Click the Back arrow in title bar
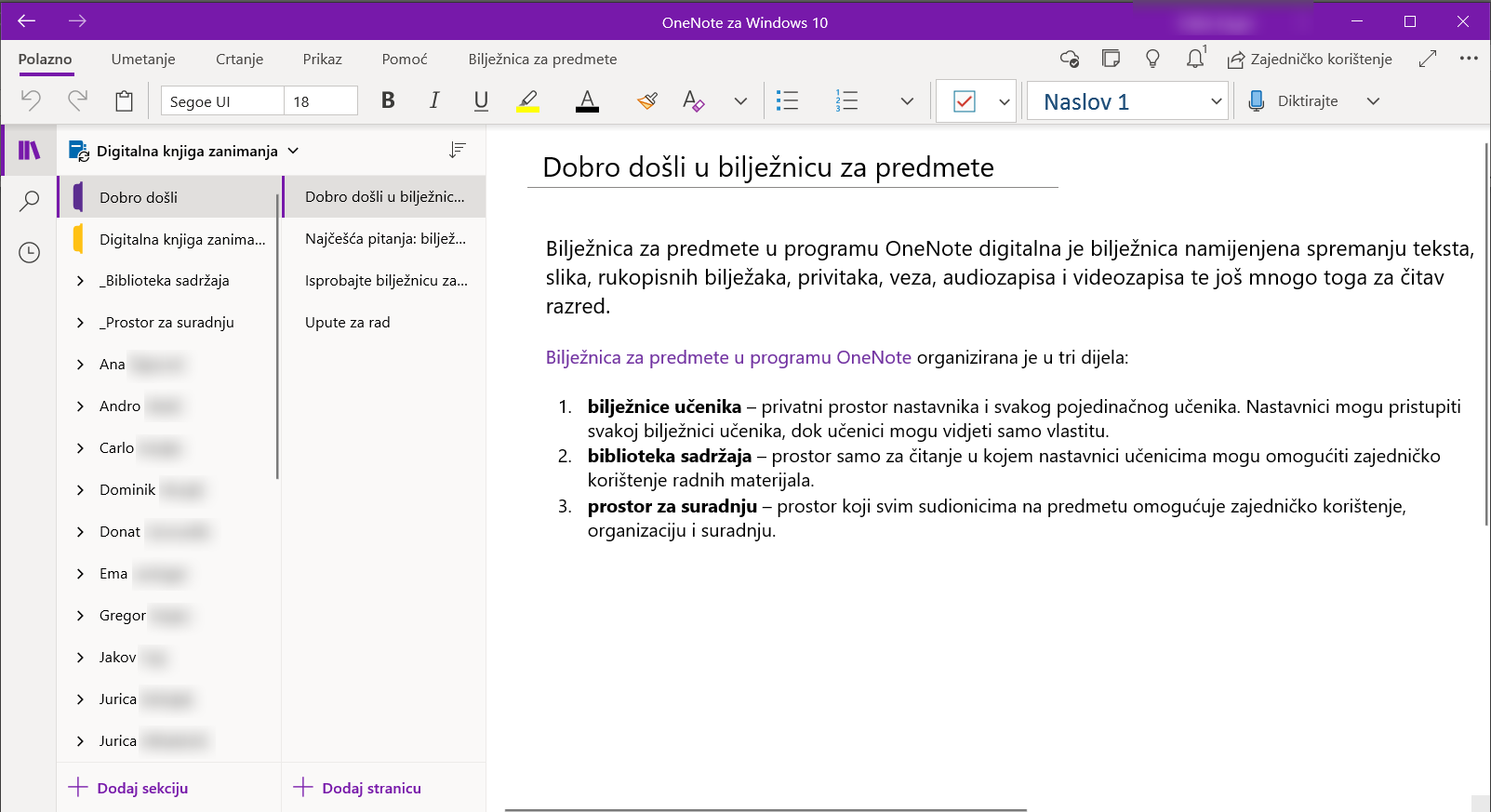 (26, 20)
